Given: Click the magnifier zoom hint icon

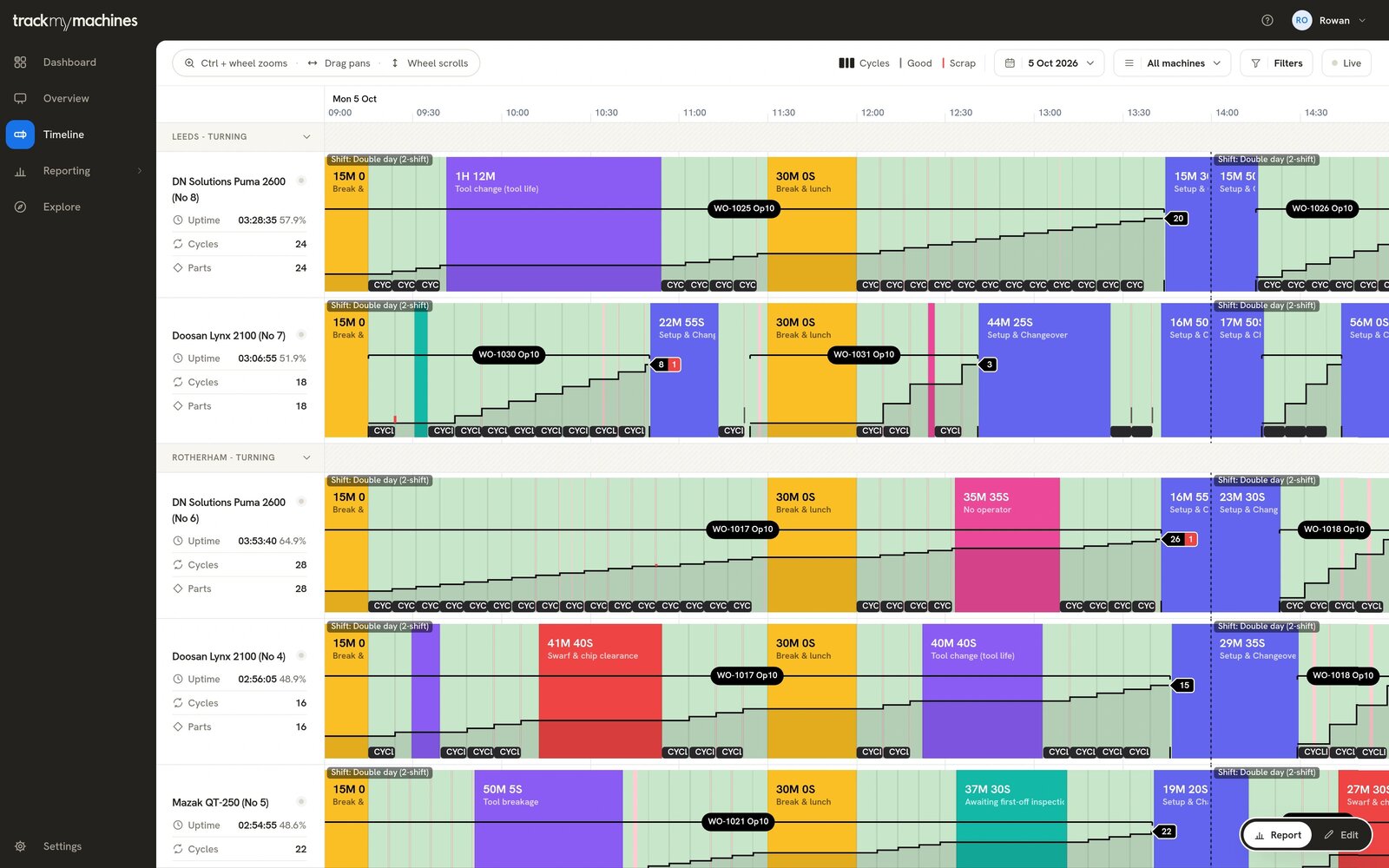Looking at the screenshot, I should tap(189, 63).
